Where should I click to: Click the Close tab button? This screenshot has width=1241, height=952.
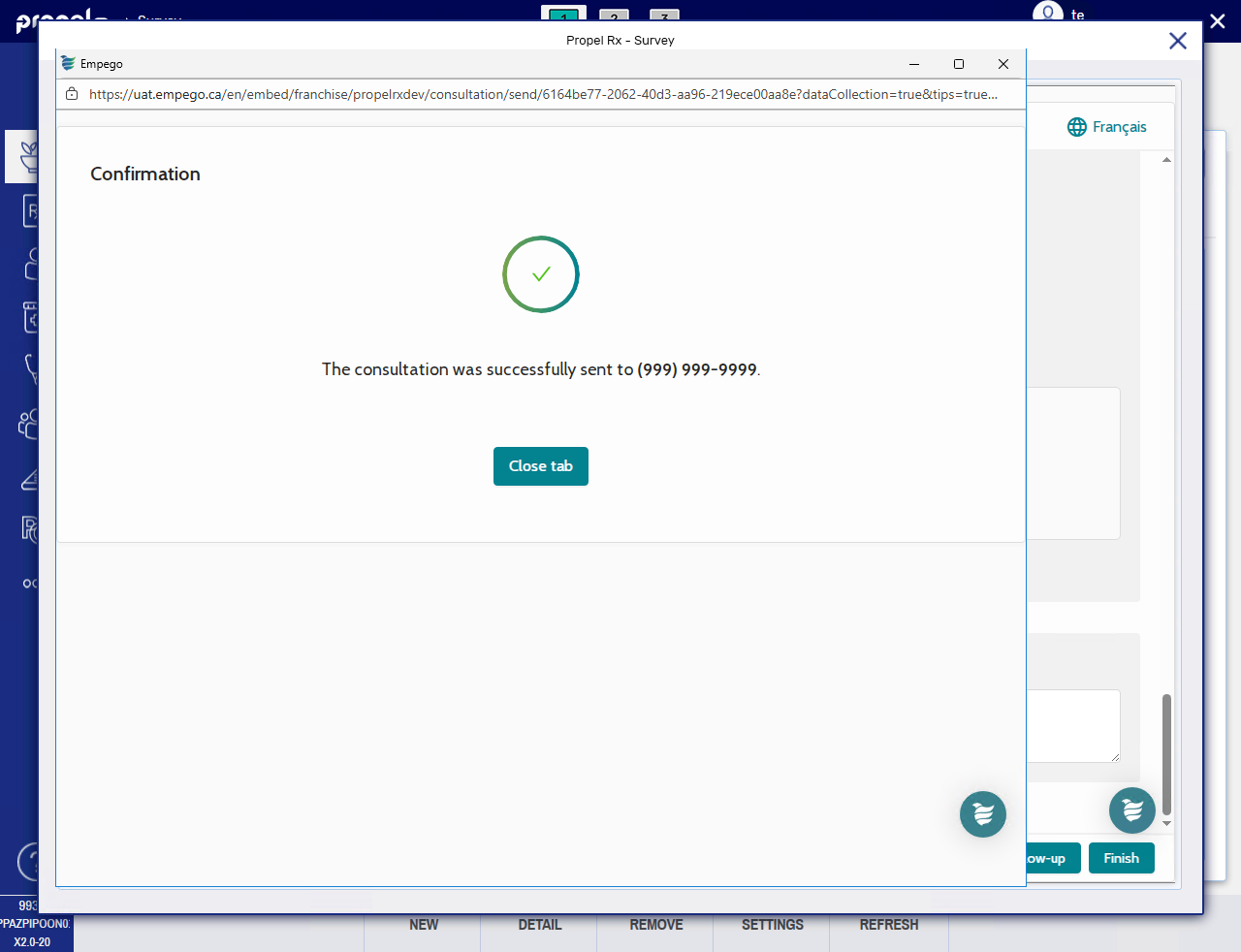540,466
